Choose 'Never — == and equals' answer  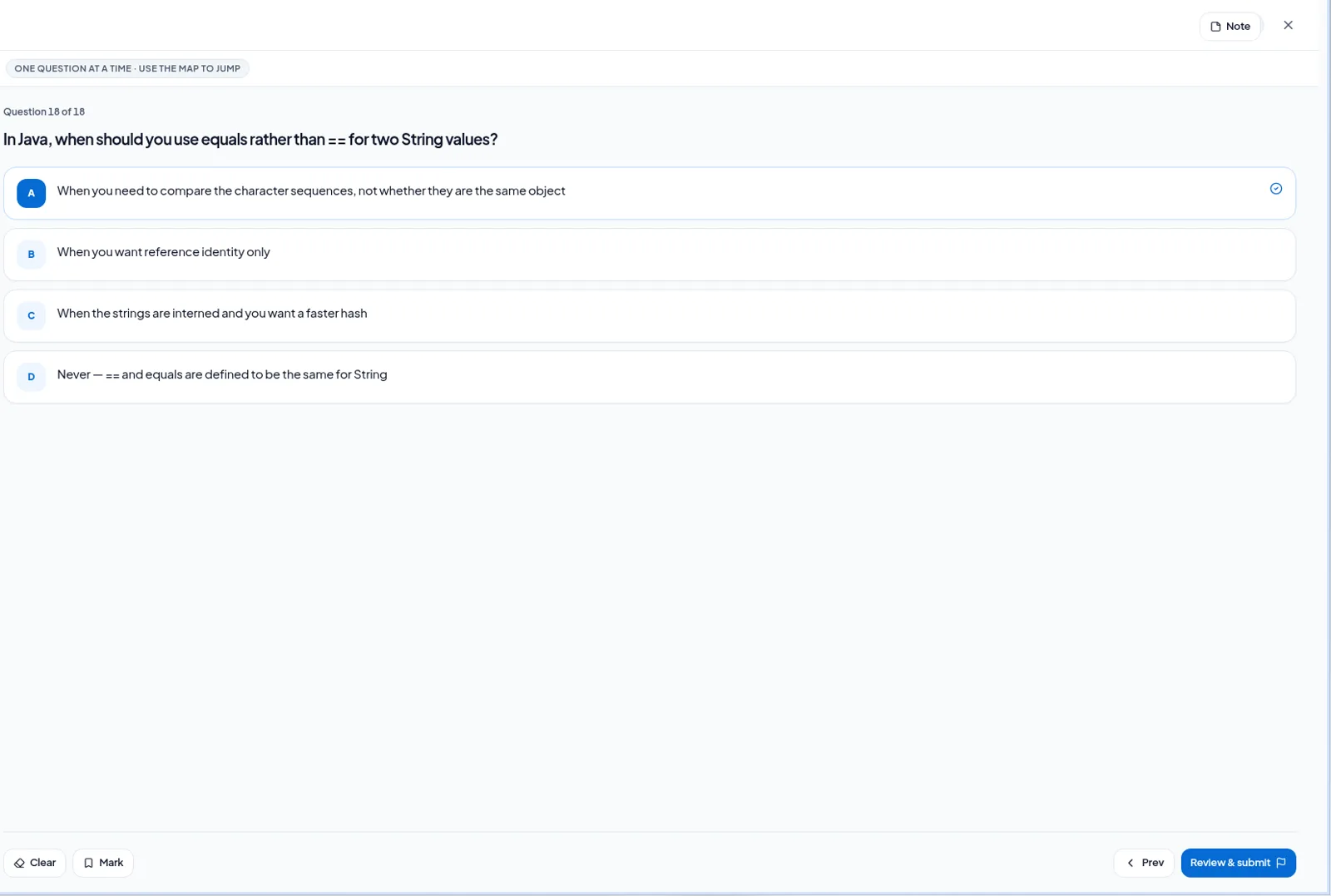(x=650, y=377)
